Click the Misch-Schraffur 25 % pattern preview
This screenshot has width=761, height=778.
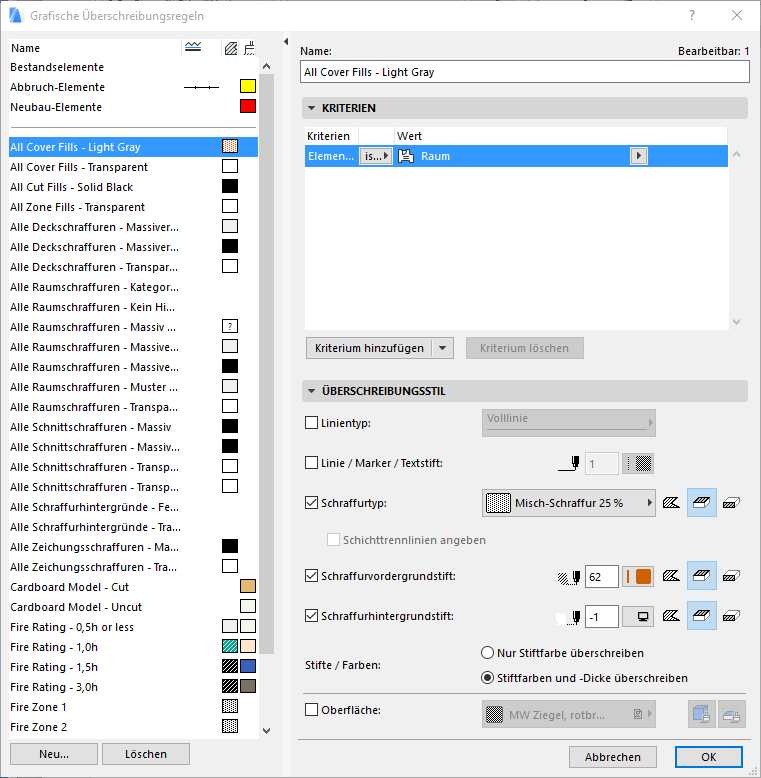[498, 503]
